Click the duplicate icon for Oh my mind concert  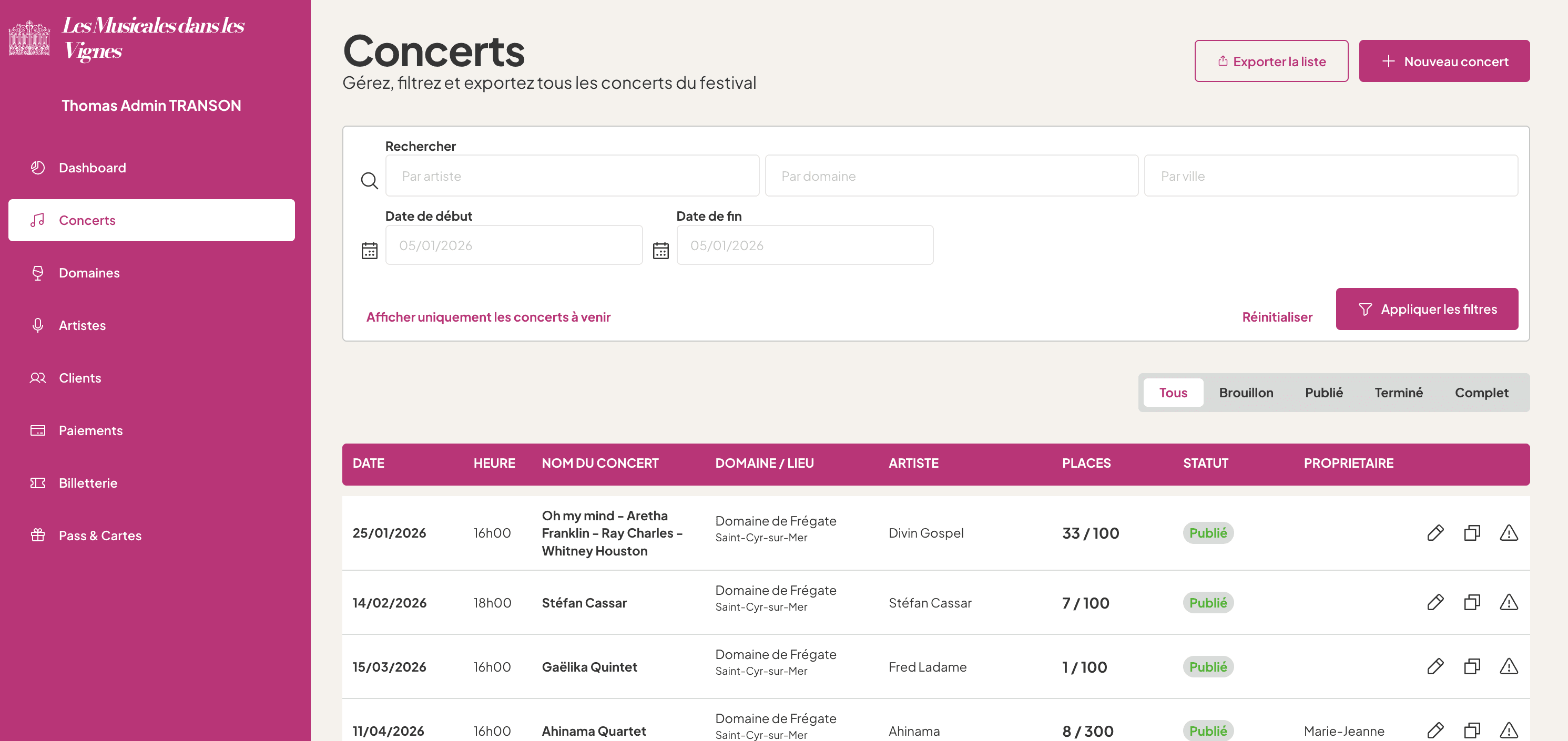tap(1471, 533)
